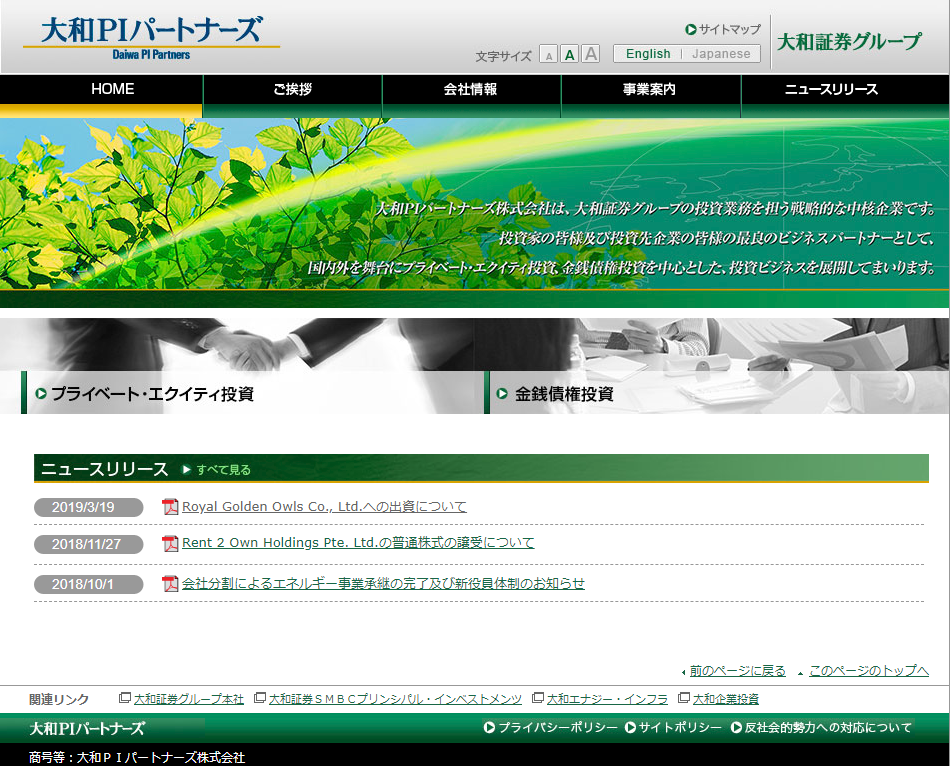The width and height of the screenshot is (950, 766).
Task: Open プライバシーポリシー footer link
Action: click(x=557, y=727)
